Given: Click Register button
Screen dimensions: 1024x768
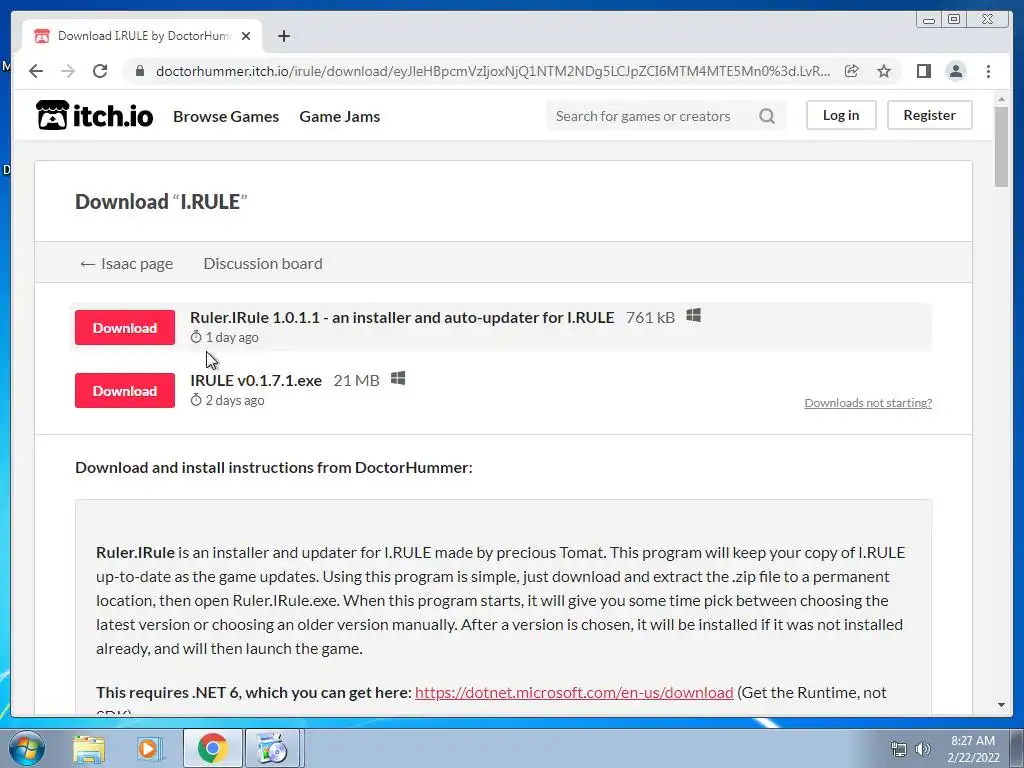Looking at the screenshot, I should (929, 115).
